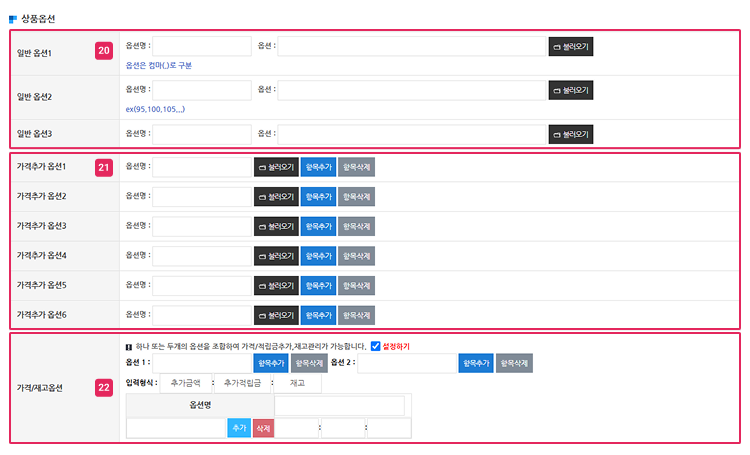Add item to 가격추가 옵션5
The width and height of the screenshot is (750, 455).
[318, 286]
